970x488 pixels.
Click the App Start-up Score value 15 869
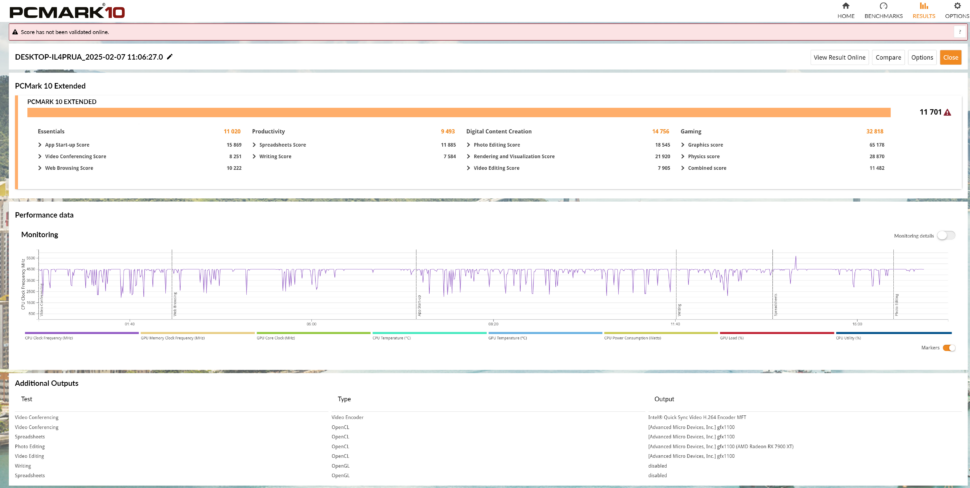[232, 145]
